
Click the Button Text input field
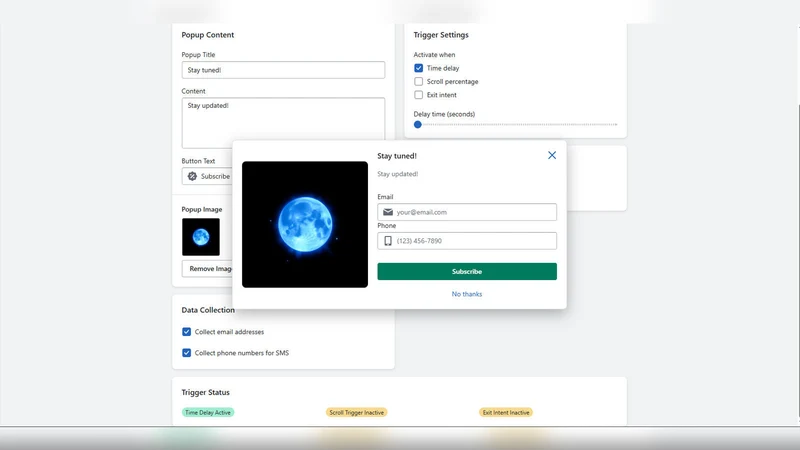[x=207, y=176]
